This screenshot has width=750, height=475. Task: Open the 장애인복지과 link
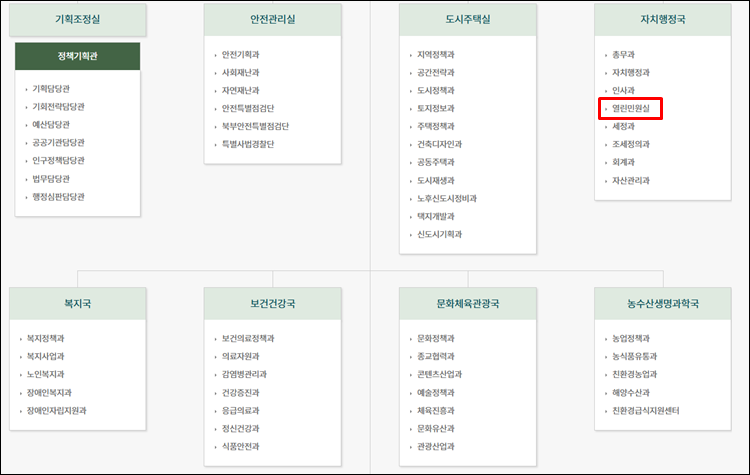point(49,393)
